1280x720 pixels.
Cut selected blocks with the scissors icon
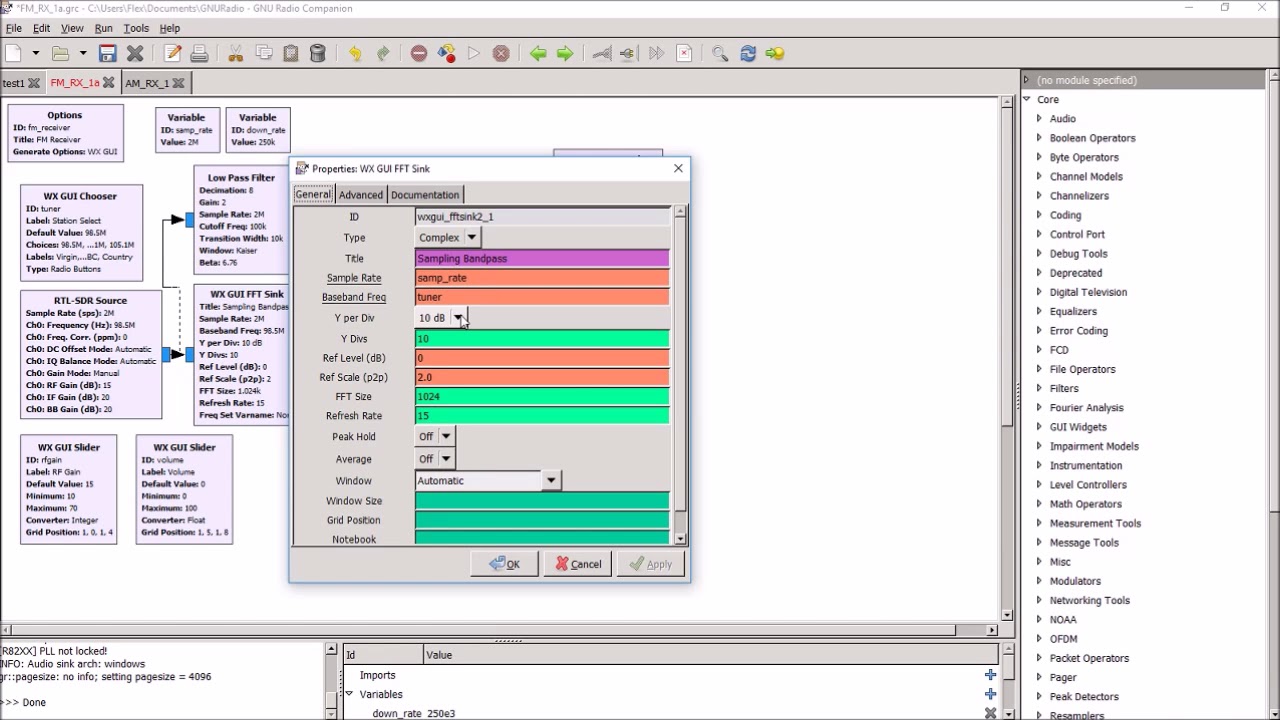236,53
